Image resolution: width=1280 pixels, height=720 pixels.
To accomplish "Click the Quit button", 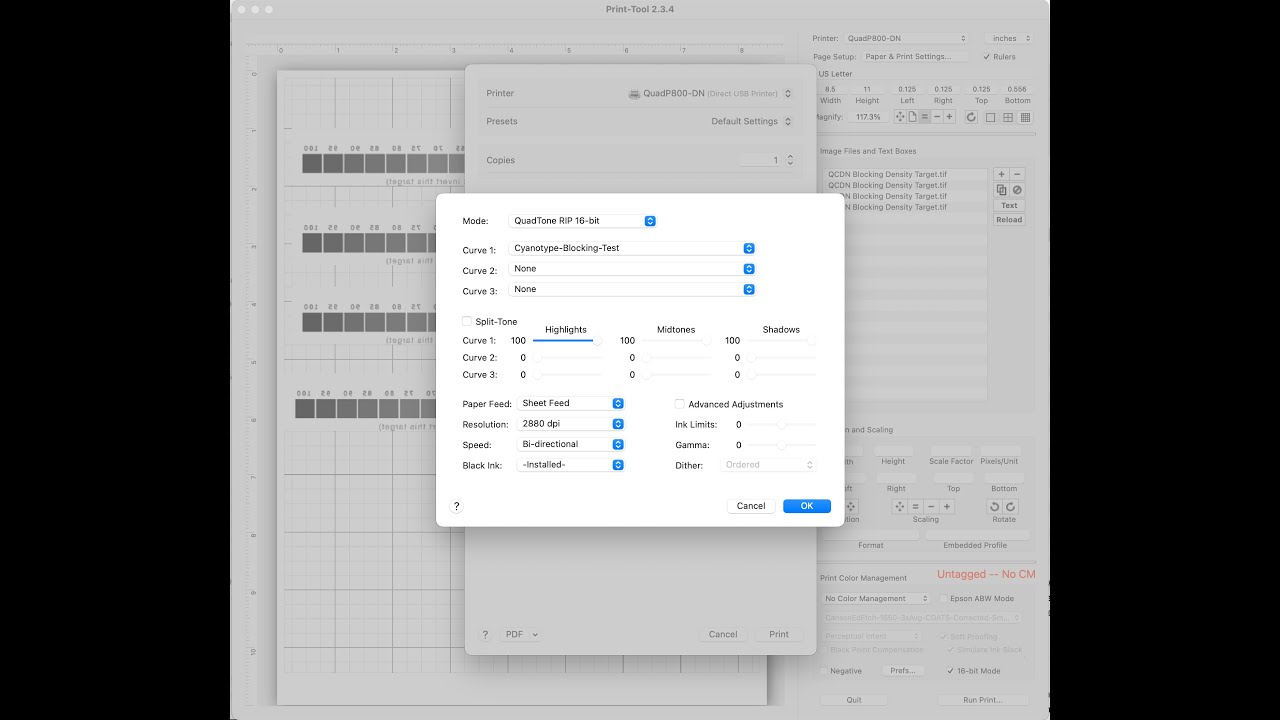I will click(854, 700).
